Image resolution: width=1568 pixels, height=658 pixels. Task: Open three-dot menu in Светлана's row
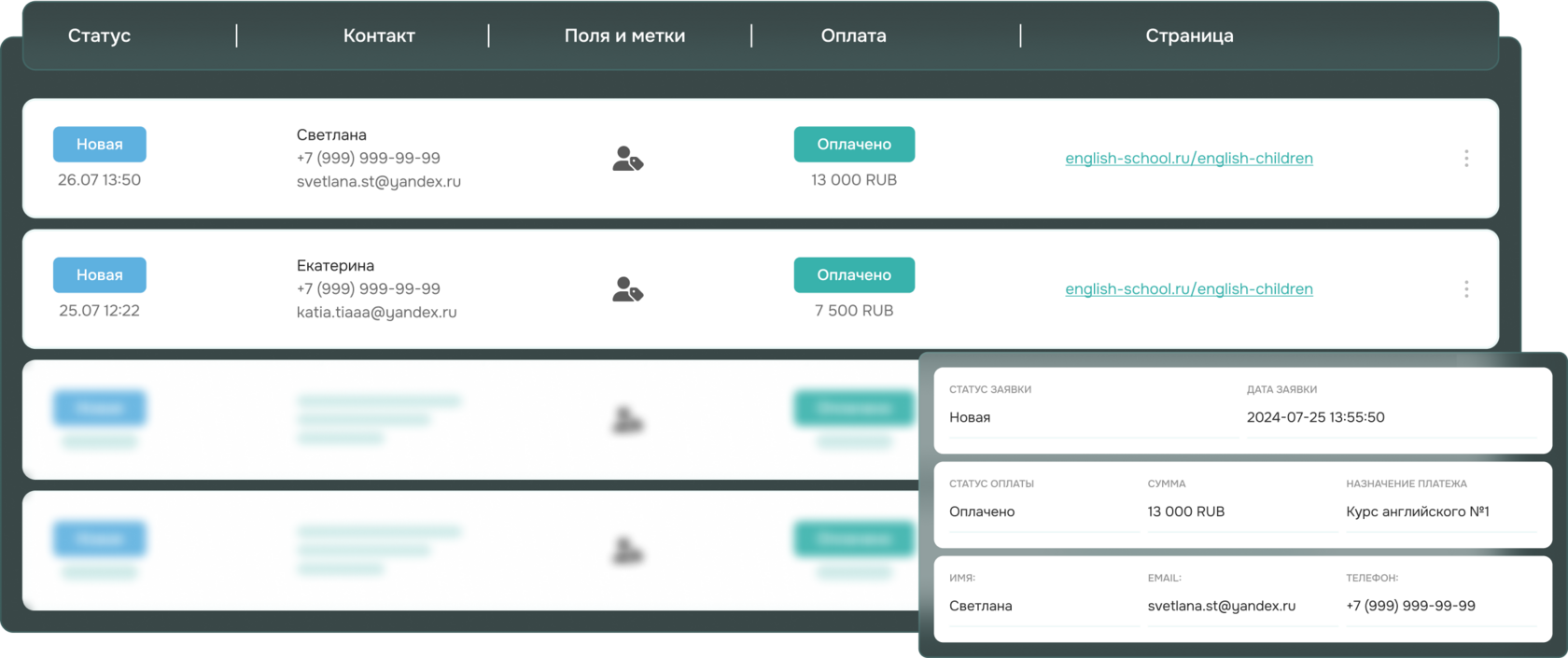click(x=1466, y=159)
